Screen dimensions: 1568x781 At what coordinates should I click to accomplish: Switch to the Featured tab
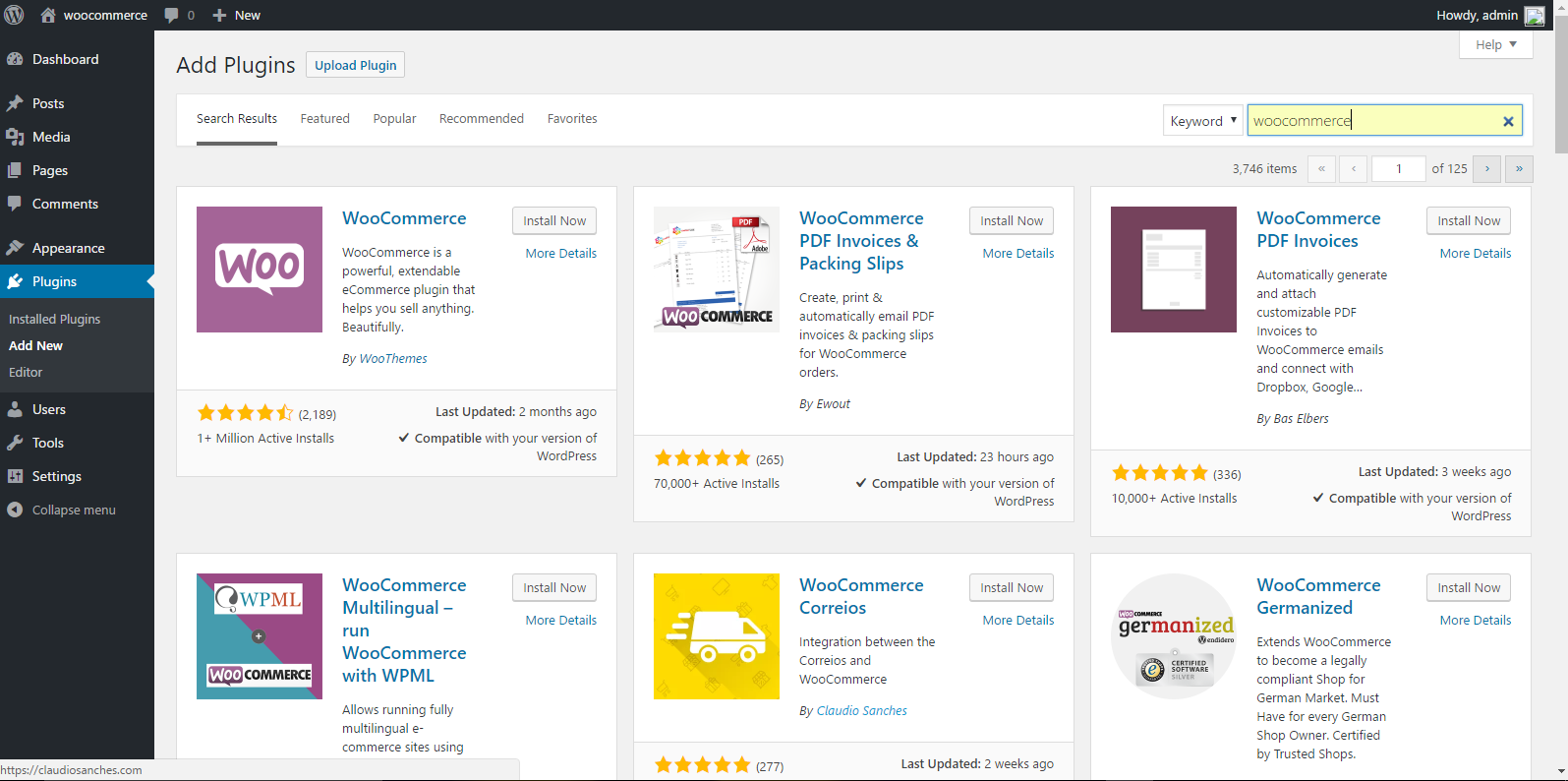point(324,118)
